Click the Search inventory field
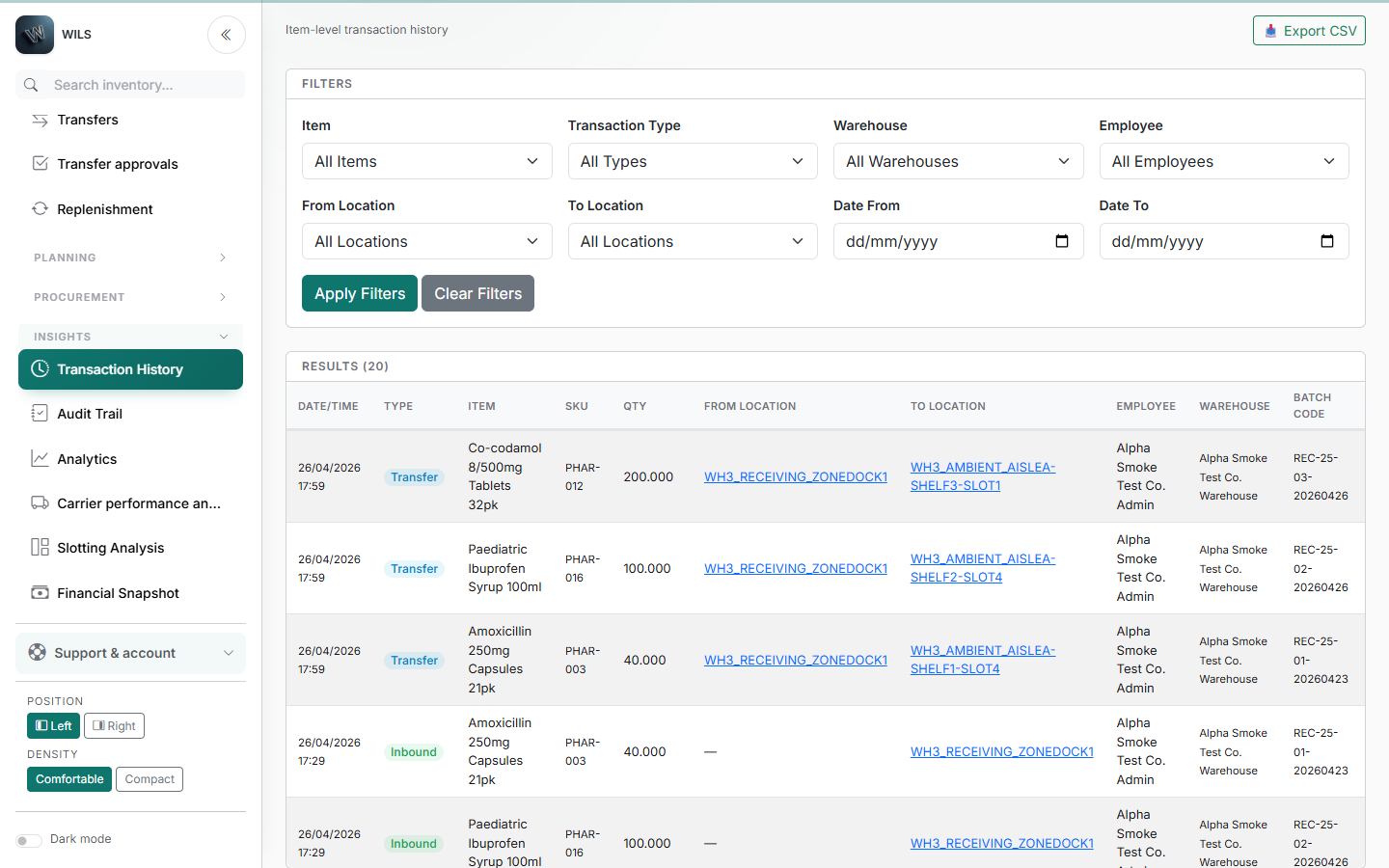The height and width of the screenshot is (868, 1389). [x=130, y=85]
